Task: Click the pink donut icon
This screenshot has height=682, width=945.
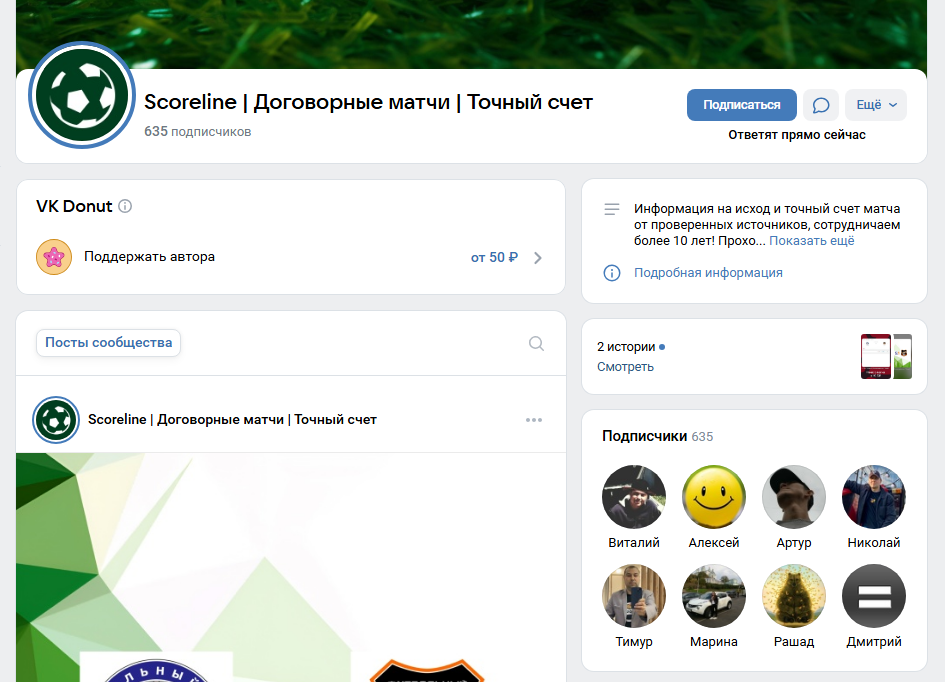Action: tap(54, 257)
